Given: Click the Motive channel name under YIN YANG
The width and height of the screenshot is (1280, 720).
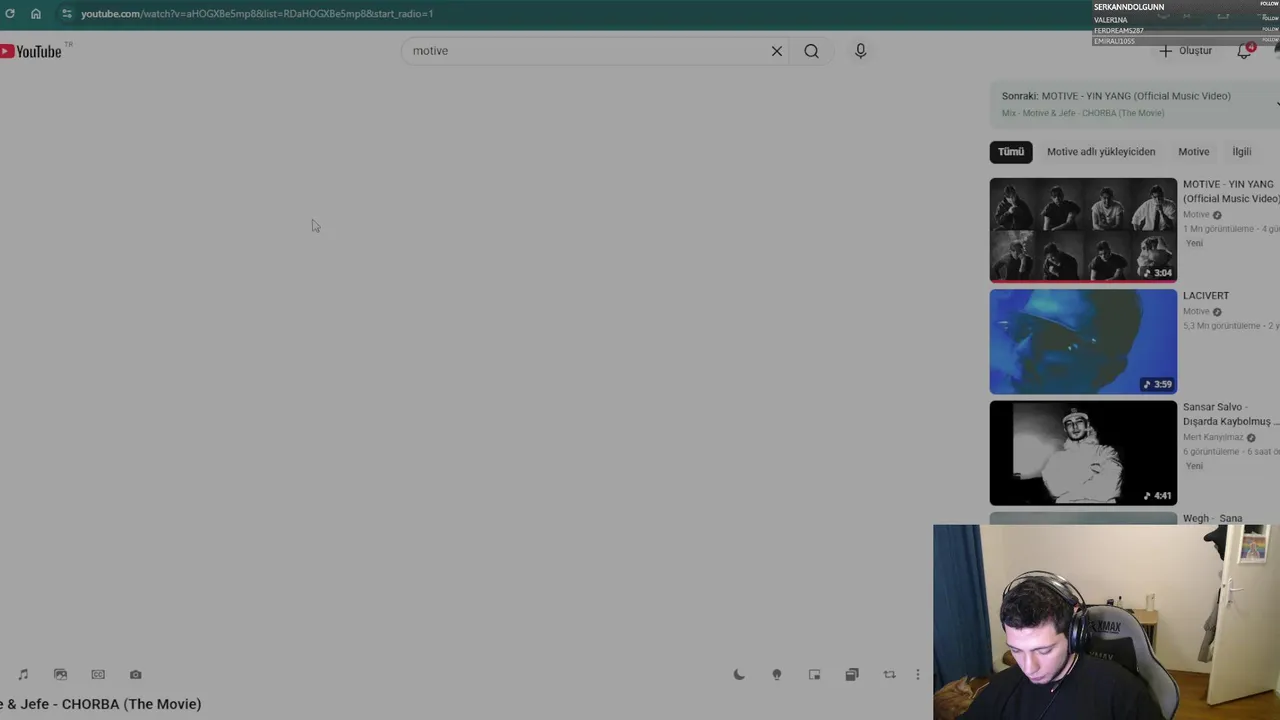Looking at the screenshot, I should pos(1196,215).
